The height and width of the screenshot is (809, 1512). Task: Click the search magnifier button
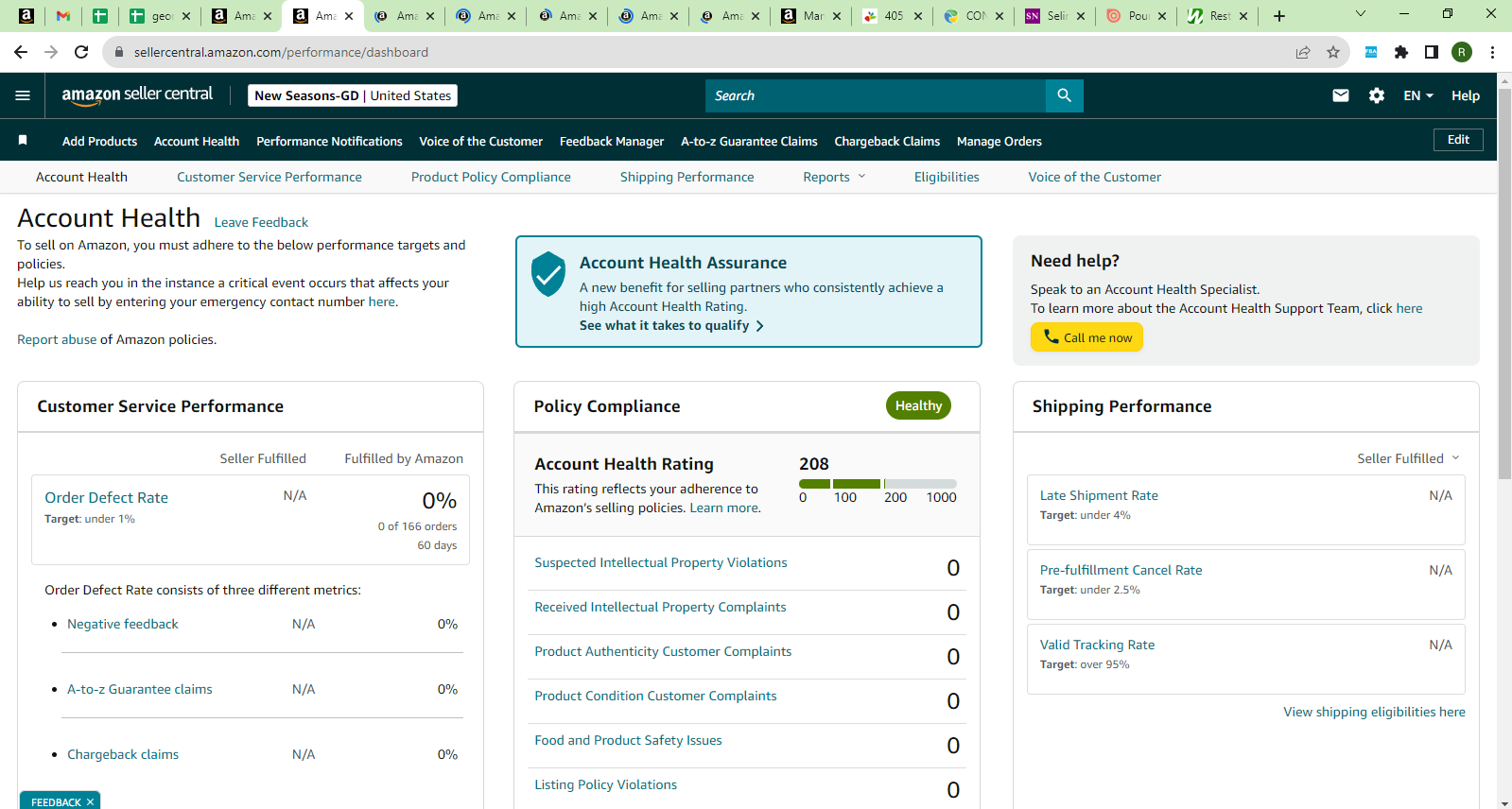pyautogui.click(x=1065, y=95)
